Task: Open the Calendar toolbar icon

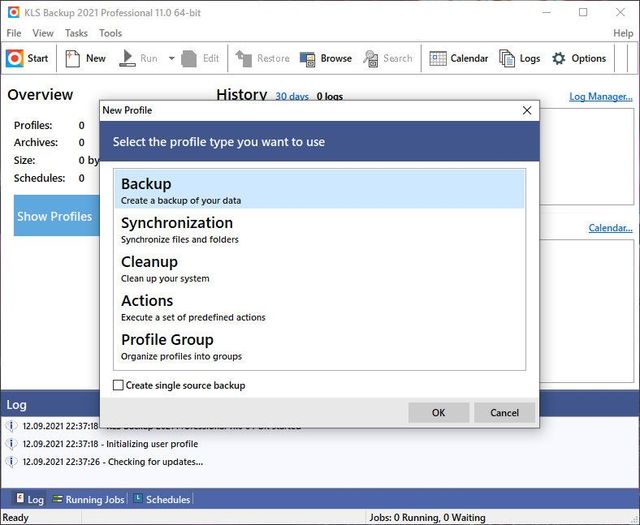Action: [438, 58]
